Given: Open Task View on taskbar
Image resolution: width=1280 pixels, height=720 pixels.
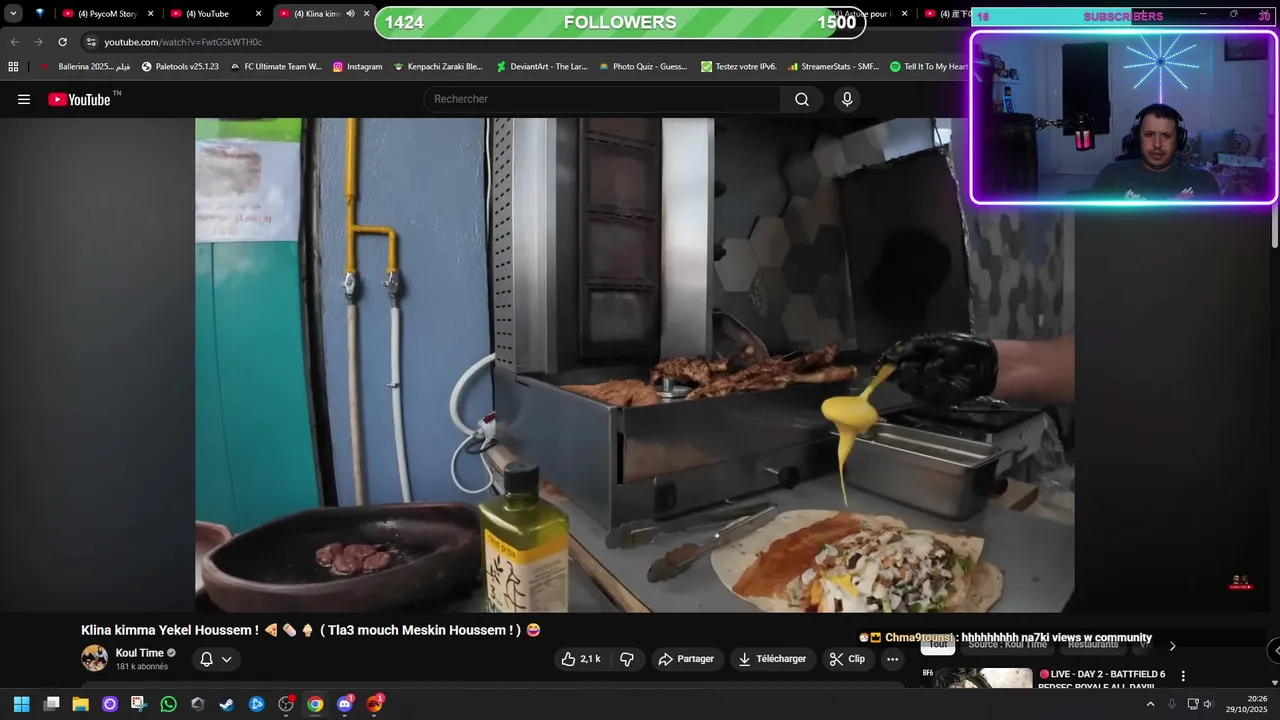Looking at the screenshot, I should click(52, 704).
